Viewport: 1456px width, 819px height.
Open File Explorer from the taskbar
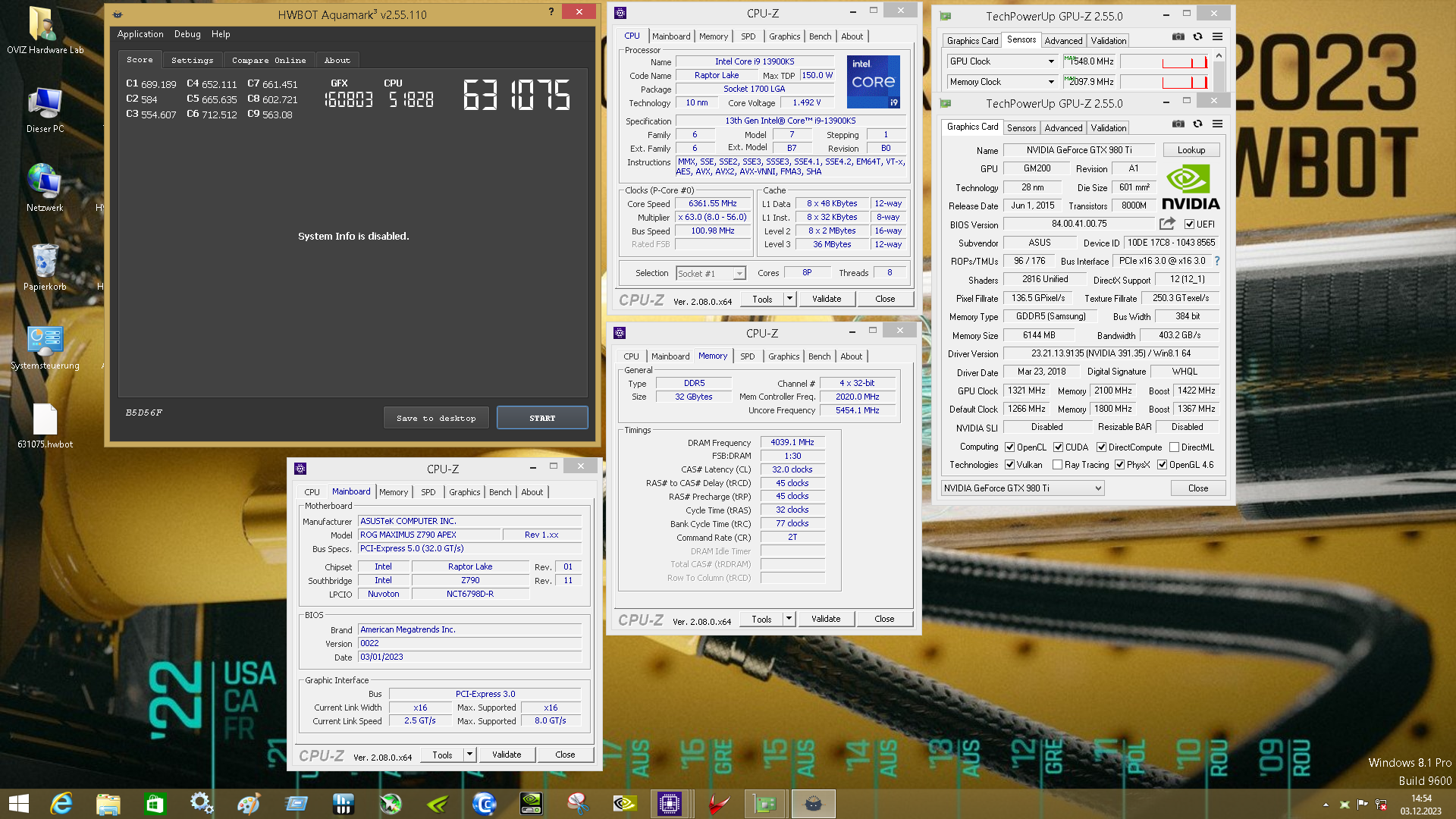pyautogui.click(x=108, y=804)
